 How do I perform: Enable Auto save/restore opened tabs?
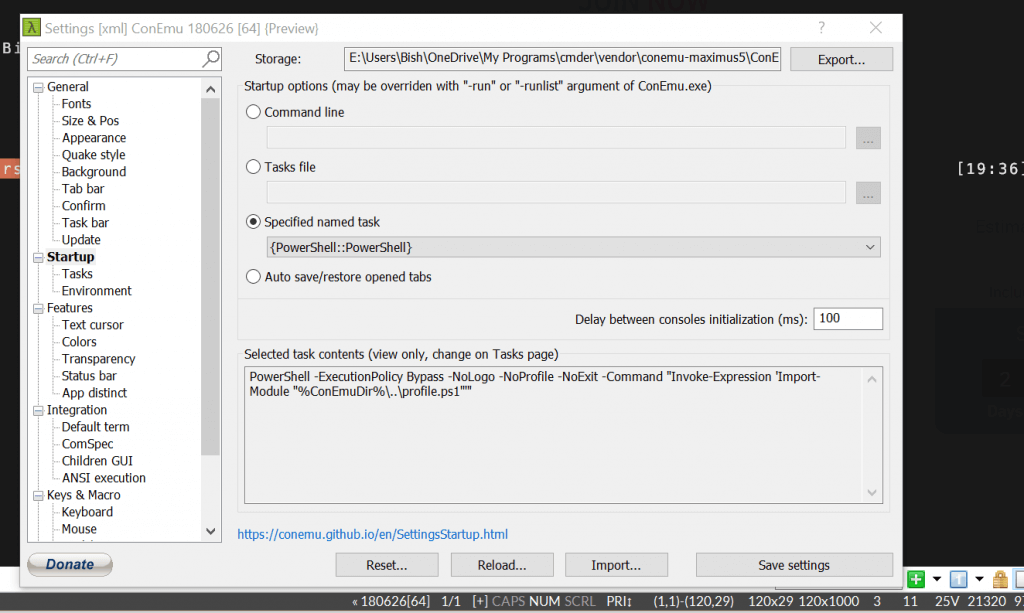coord(253,277)
